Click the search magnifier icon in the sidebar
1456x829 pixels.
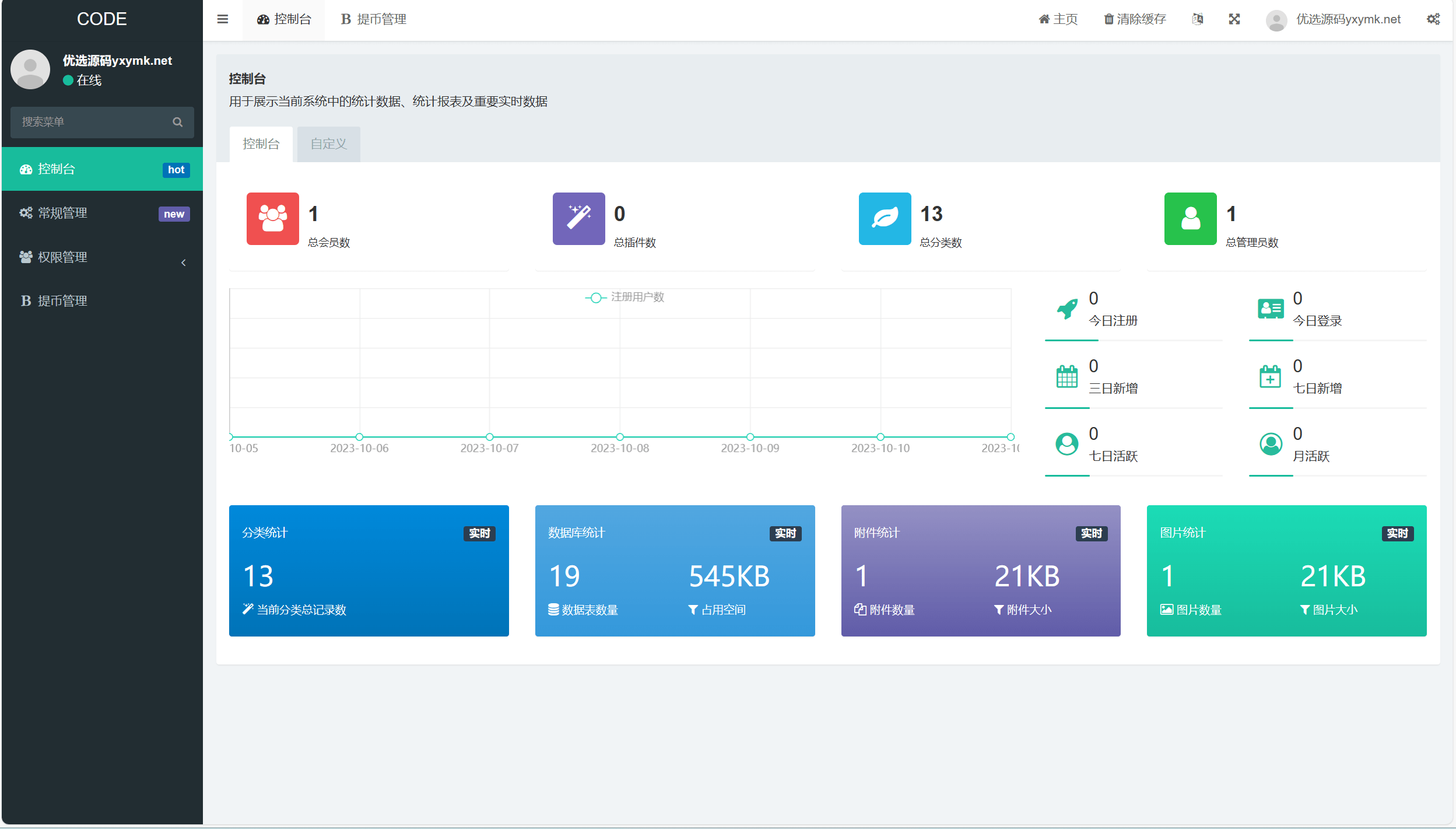tap(177, 122)
